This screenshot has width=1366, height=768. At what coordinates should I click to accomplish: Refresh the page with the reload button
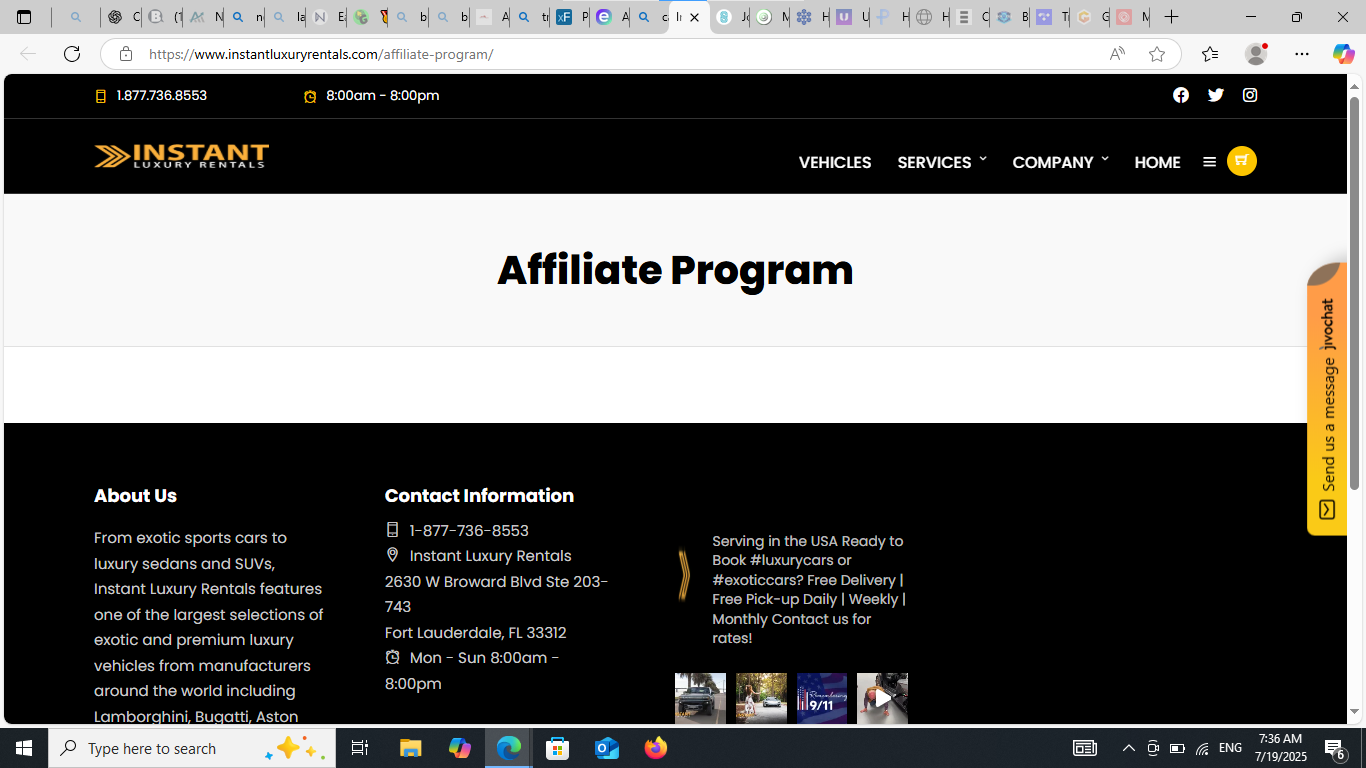pyautogui.click(x=72, y=54)
